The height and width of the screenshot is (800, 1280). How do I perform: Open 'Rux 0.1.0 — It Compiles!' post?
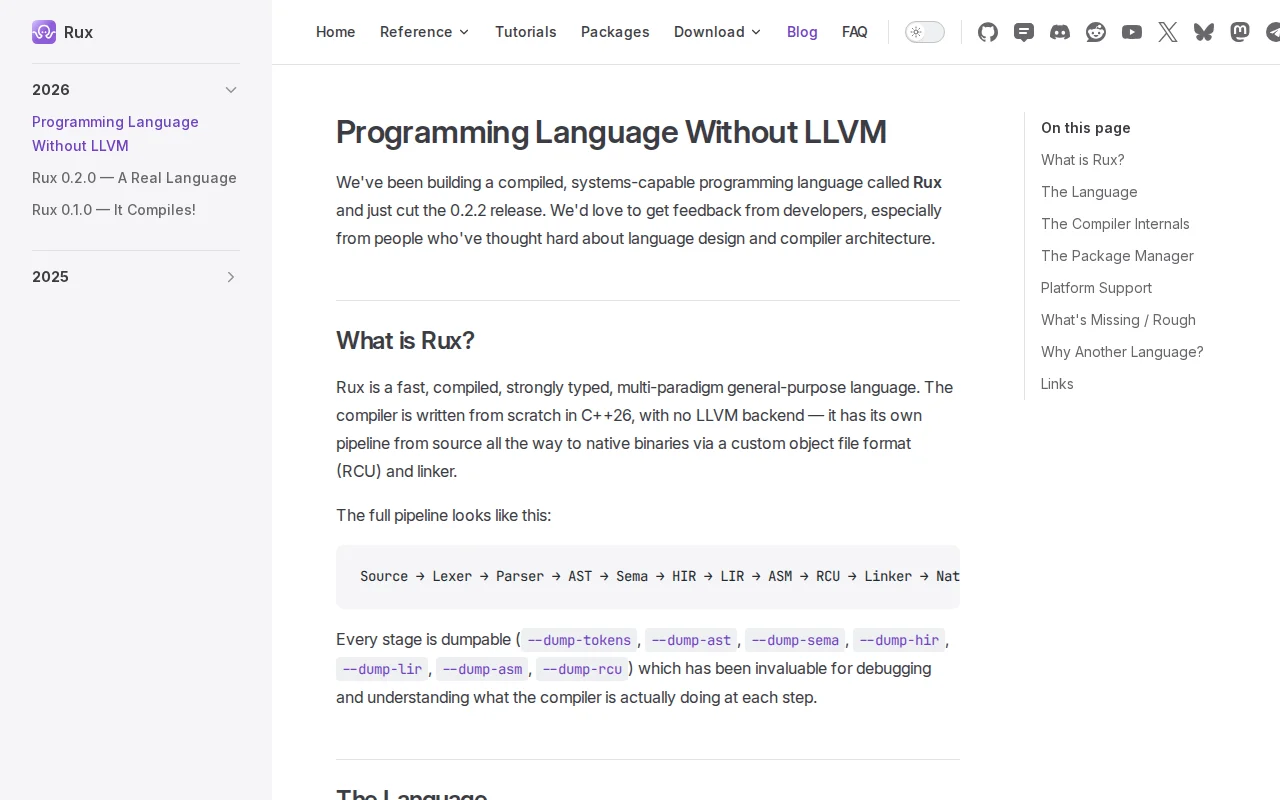tap(114, 210)
